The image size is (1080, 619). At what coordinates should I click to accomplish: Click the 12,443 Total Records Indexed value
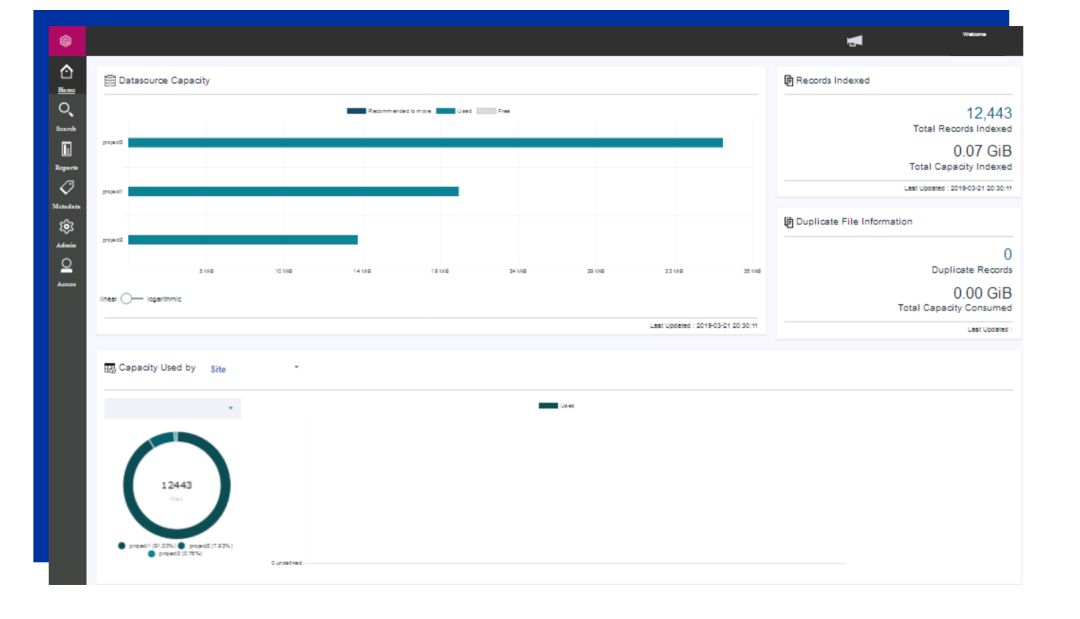tap(989, 113)
